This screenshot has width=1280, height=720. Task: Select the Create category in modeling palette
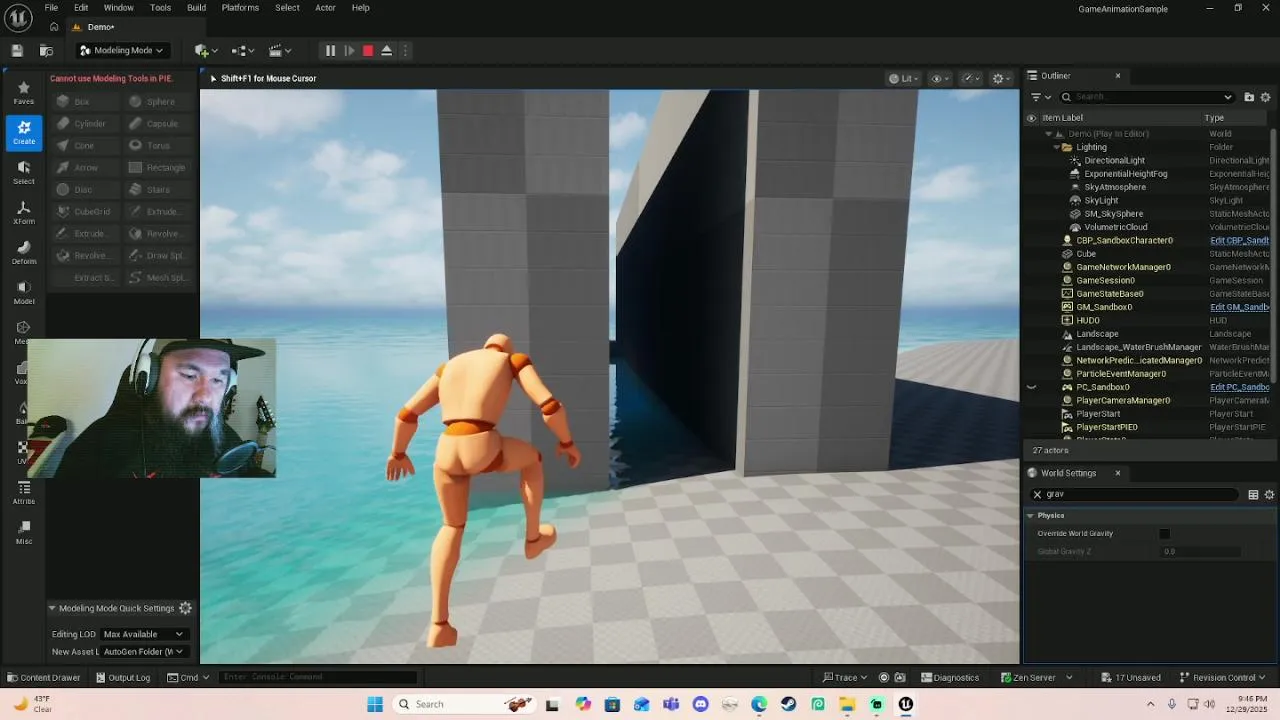(24, 132)
